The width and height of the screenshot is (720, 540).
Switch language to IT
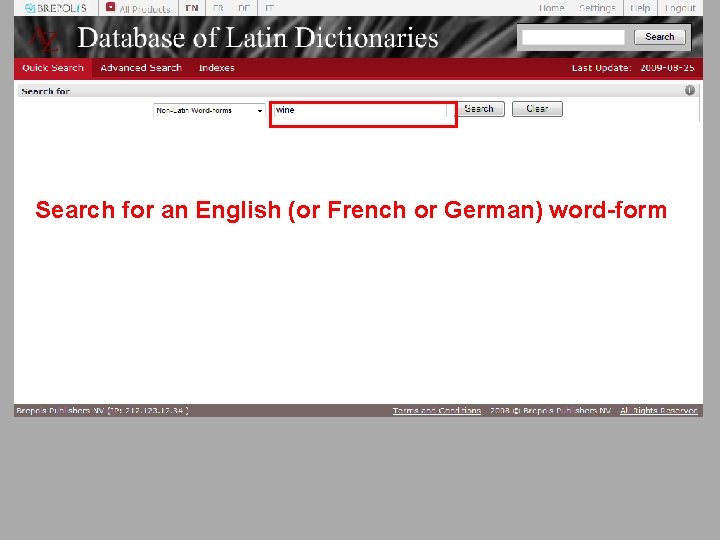tap(270, 8)
